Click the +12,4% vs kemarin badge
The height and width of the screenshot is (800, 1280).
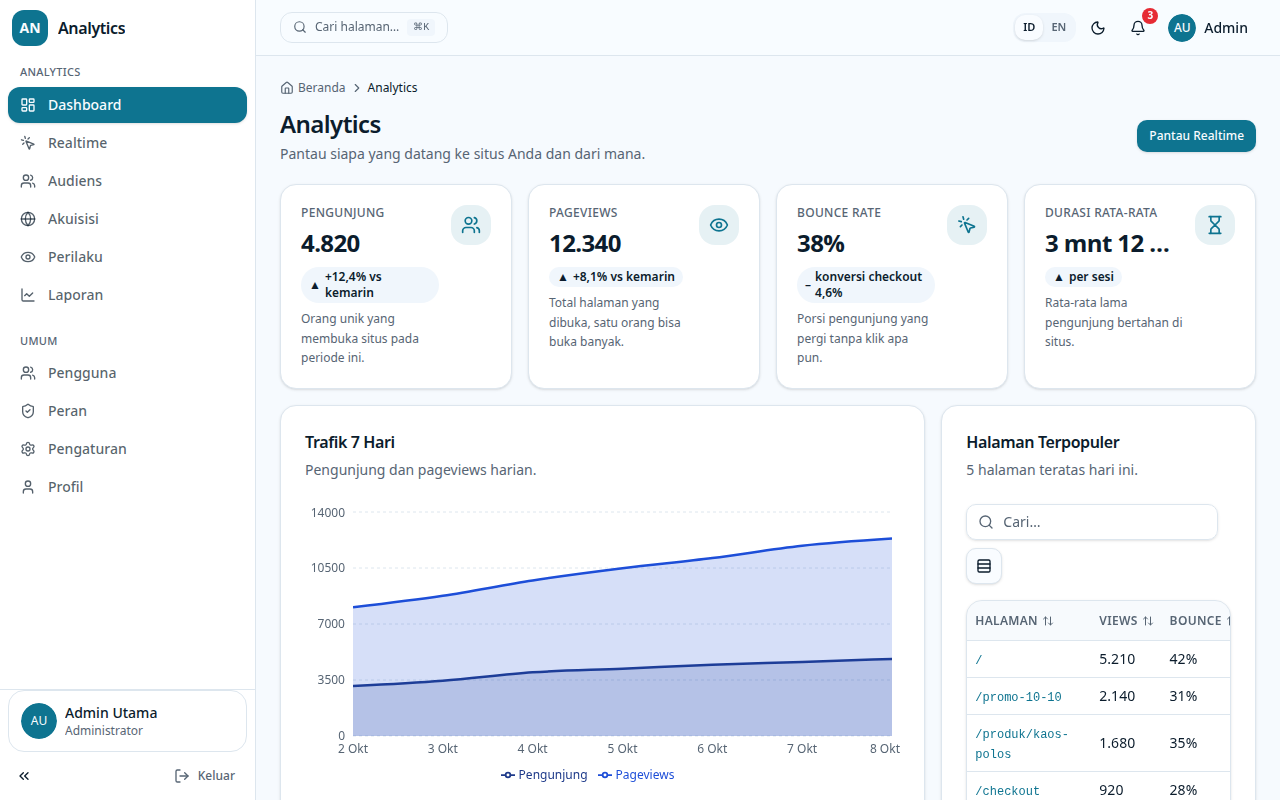coord(370,285)
